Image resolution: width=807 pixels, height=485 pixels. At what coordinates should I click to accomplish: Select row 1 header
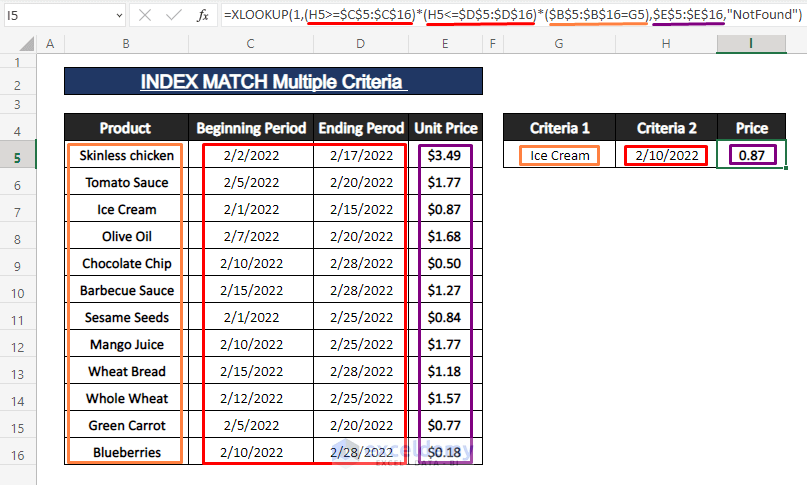(17, 62)
